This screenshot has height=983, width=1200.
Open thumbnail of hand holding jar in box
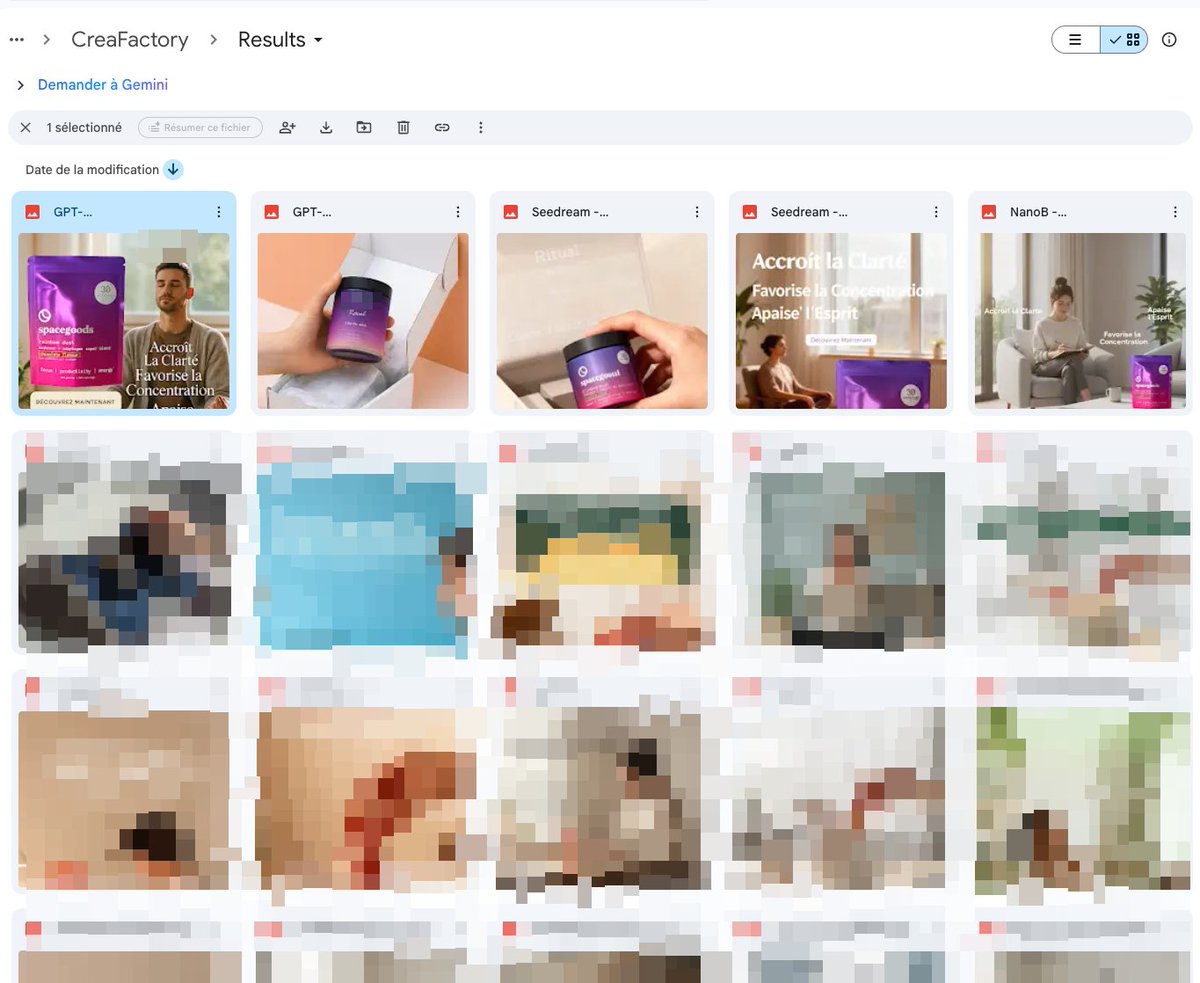363,321
